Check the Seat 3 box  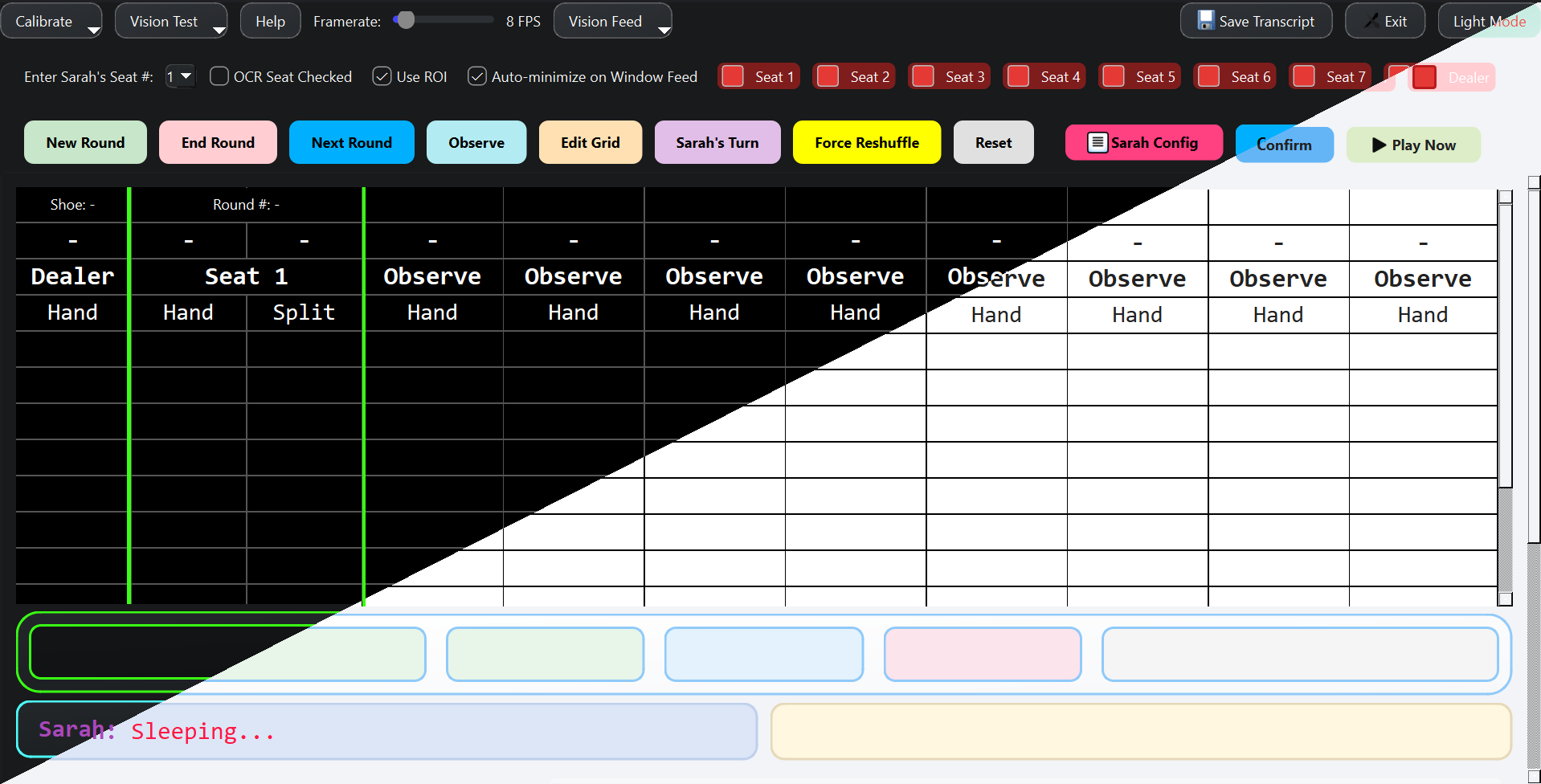(922, 76)
